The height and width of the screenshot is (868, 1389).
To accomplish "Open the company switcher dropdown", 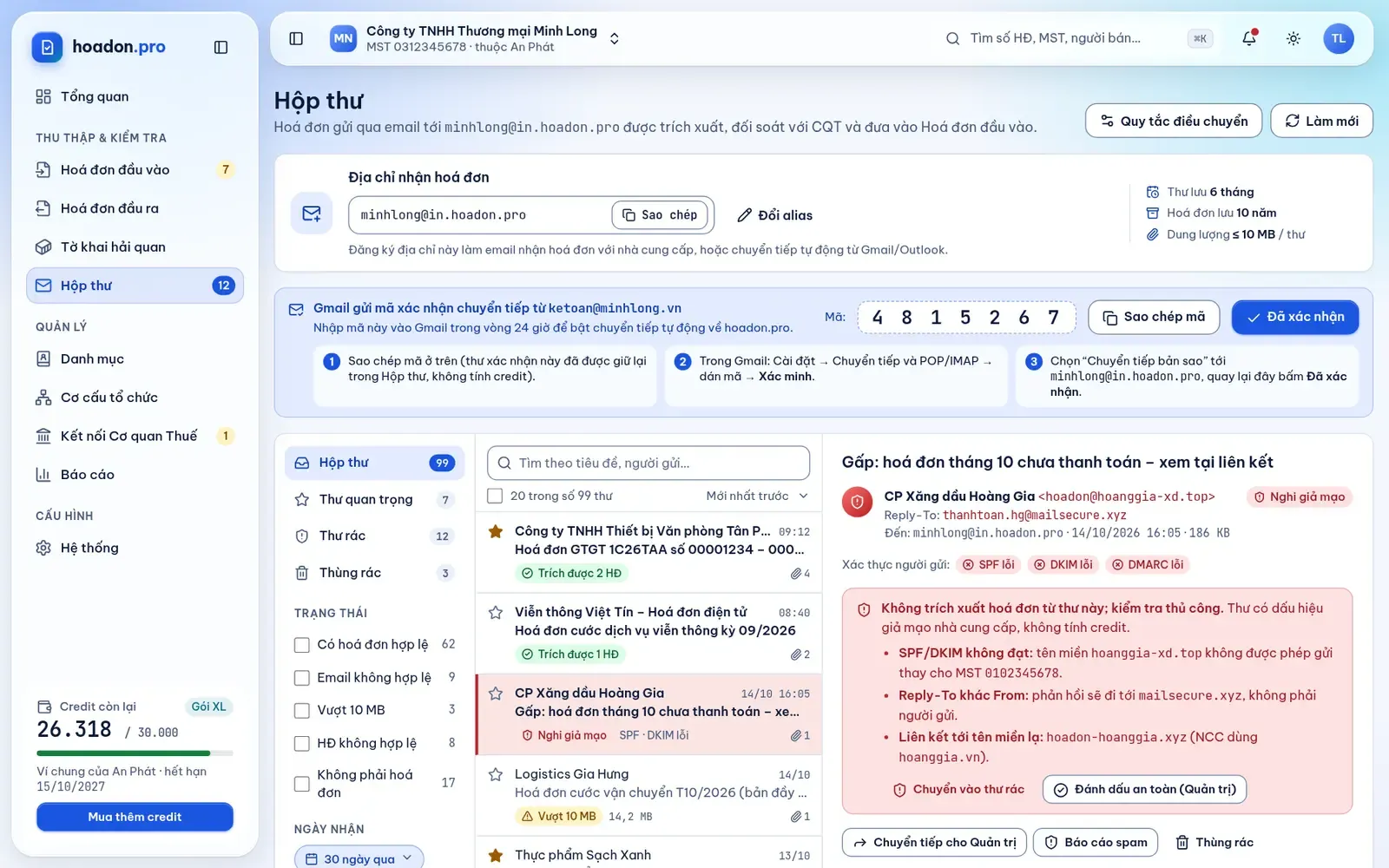I will tap(615, 38).
